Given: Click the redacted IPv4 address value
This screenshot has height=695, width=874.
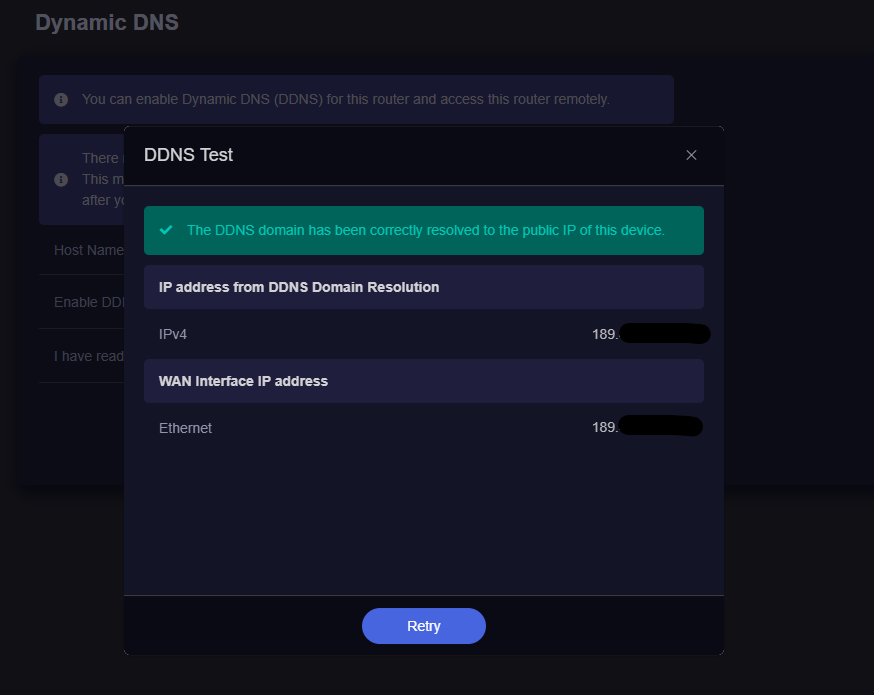Looking at the screenshot, I should coord(651,334).
